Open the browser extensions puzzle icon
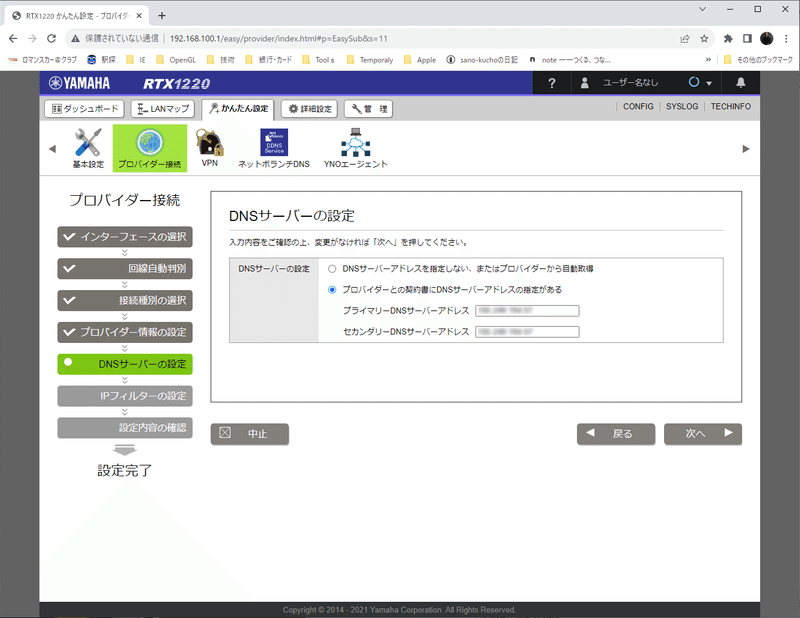The width and height of the screenshot is (800, 618). pos(728,39)
